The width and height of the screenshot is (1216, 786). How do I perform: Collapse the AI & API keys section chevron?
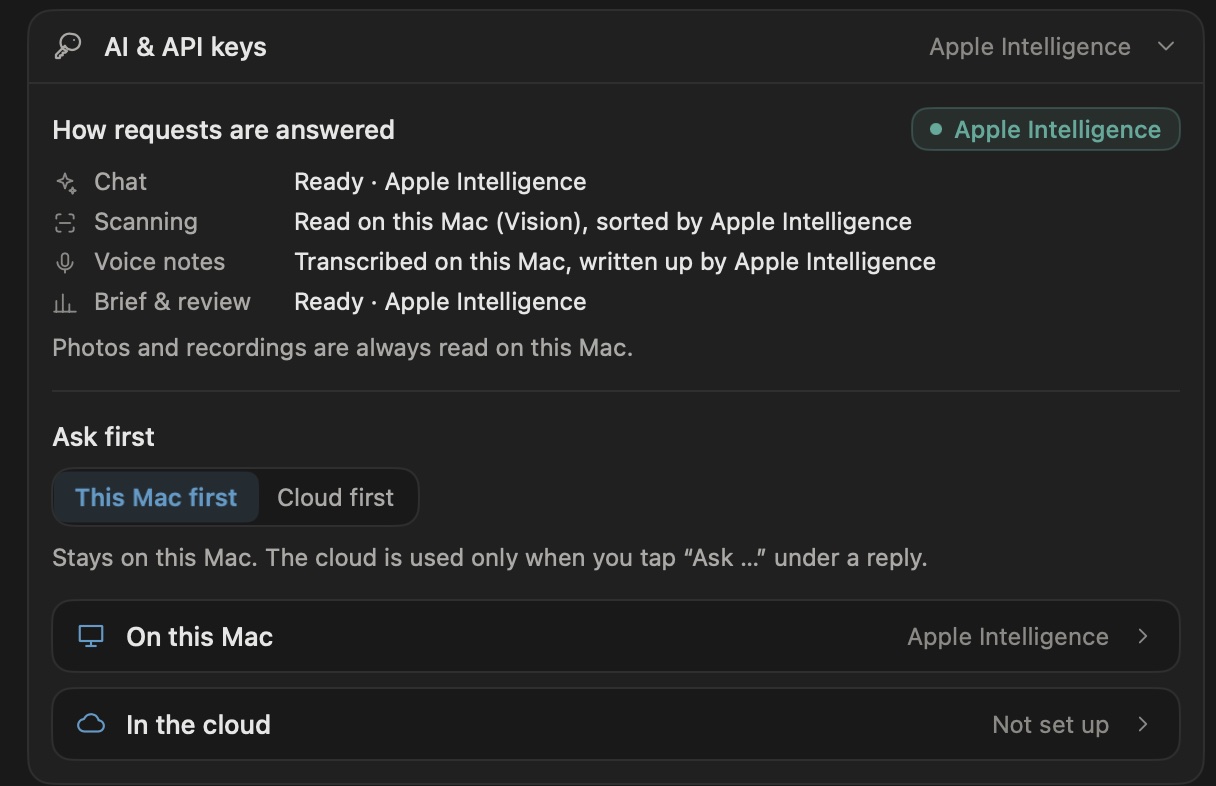pyautogui.click(x=1166, y=47)
